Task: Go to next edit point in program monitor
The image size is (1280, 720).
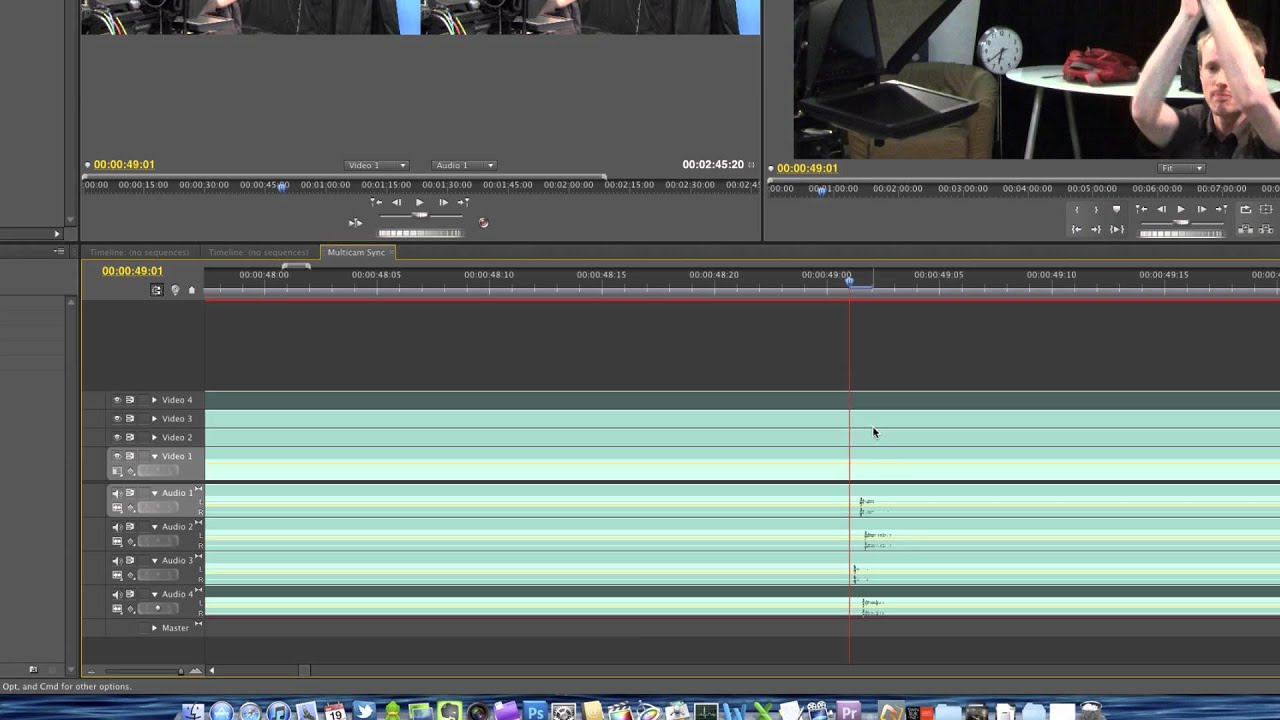Action: [1222, 209]
